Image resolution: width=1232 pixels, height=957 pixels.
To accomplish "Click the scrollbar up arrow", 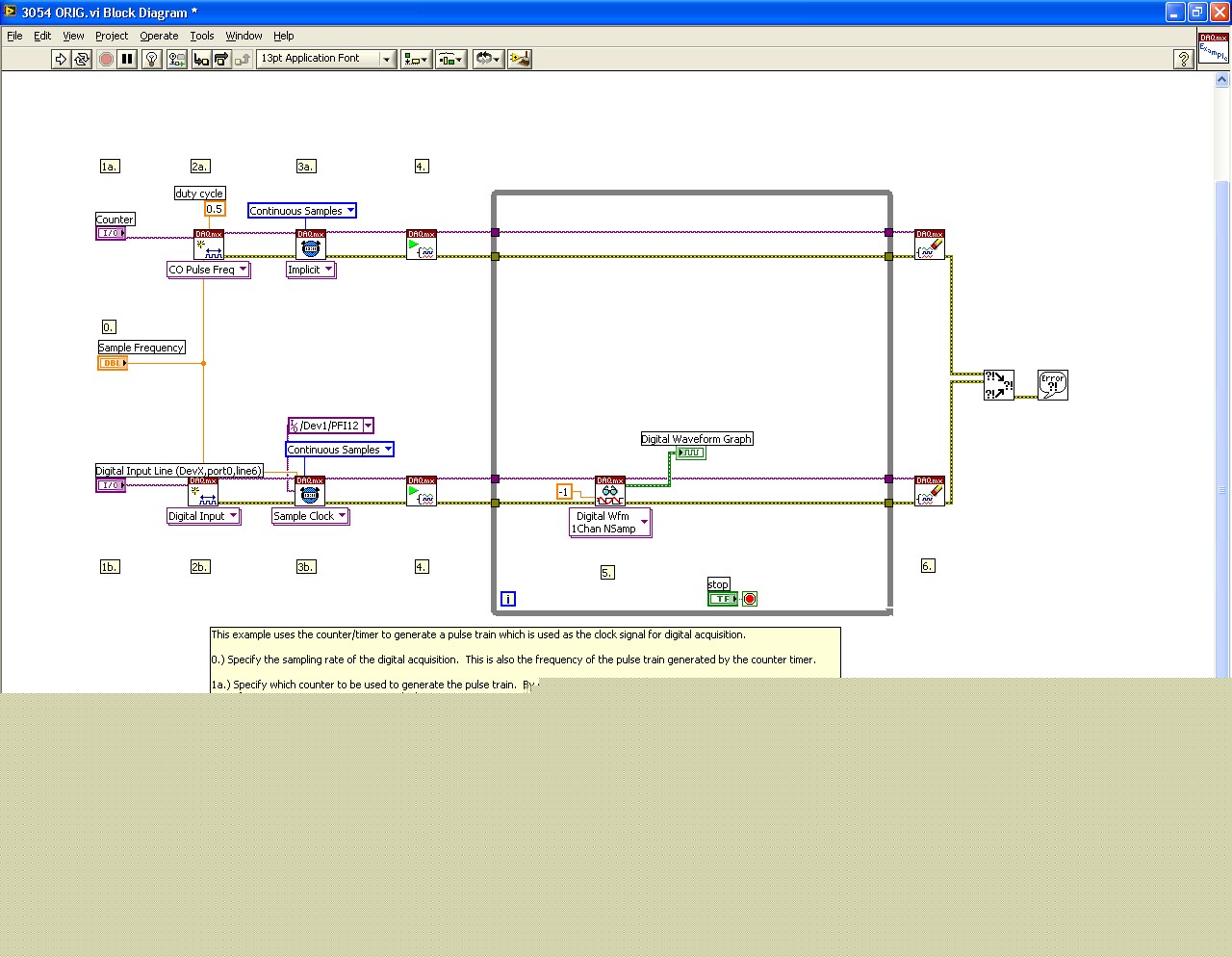I will pos(1222,81).
